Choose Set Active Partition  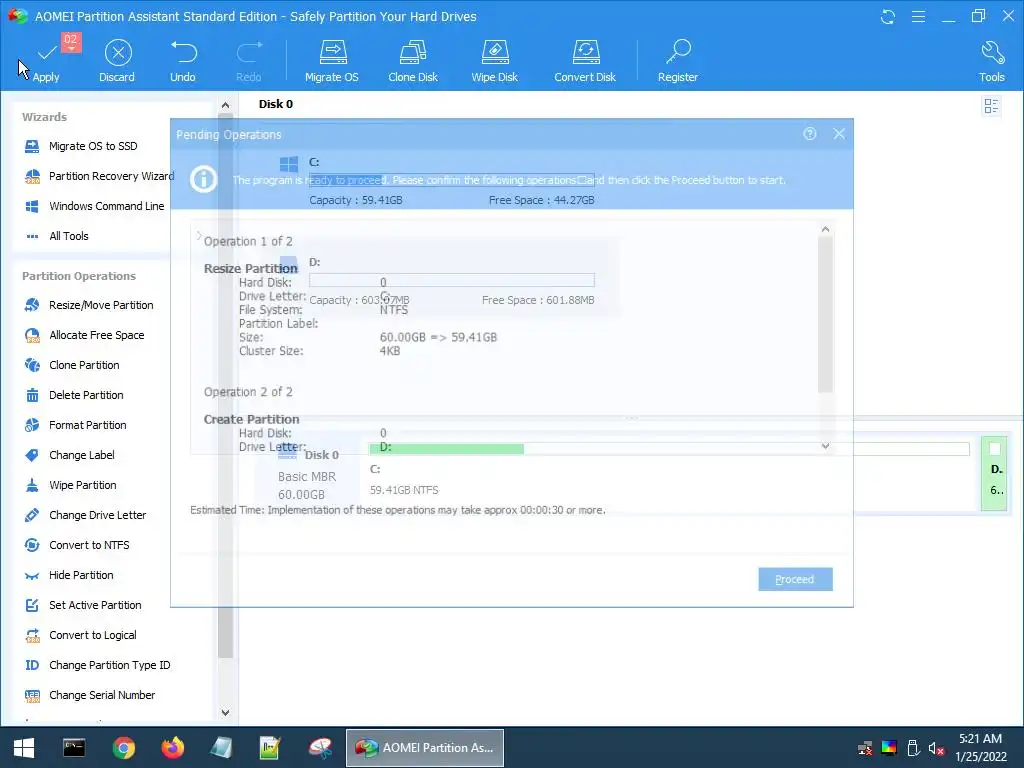(x=82, y=605)
